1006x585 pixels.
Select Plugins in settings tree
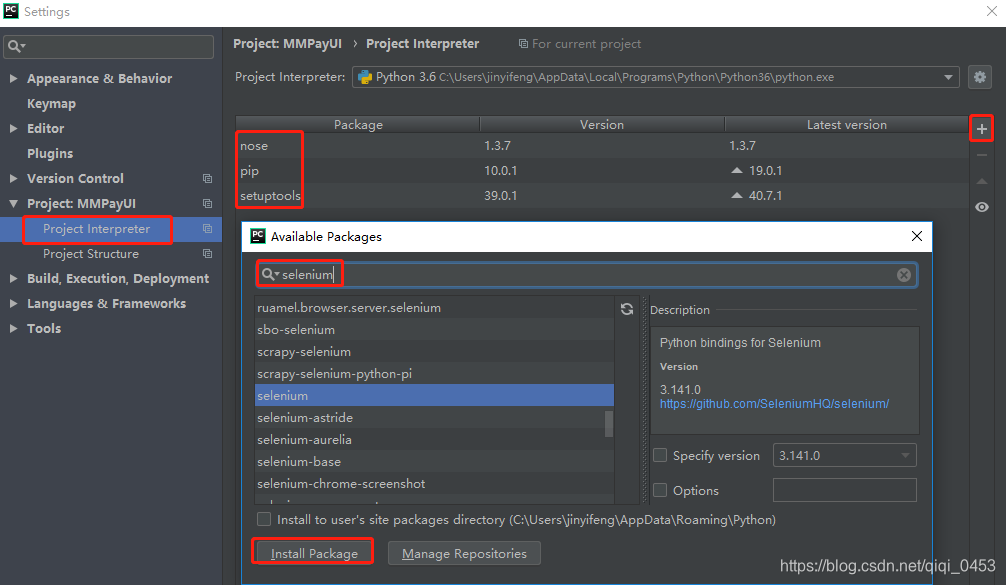(x=50, y=153)
